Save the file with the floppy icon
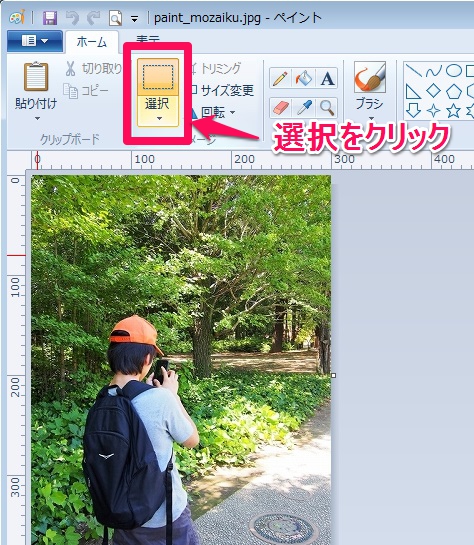This screenshot has width=474, height=545. (x=50, y=18)
